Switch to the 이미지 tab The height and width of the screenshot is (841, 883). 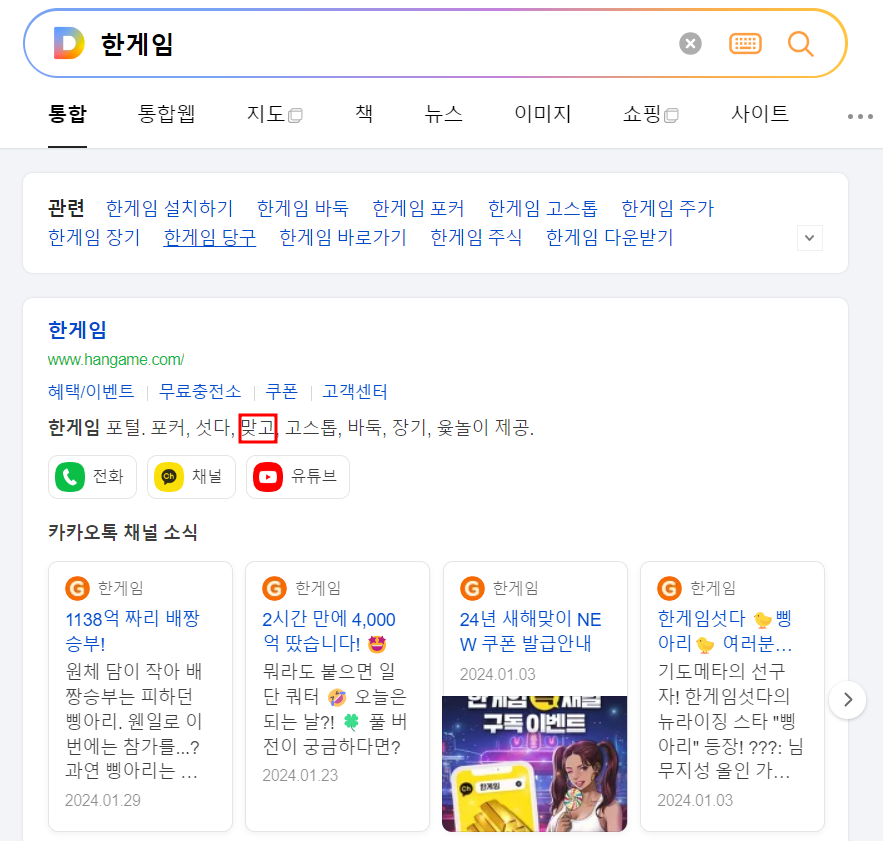point(542,114)
